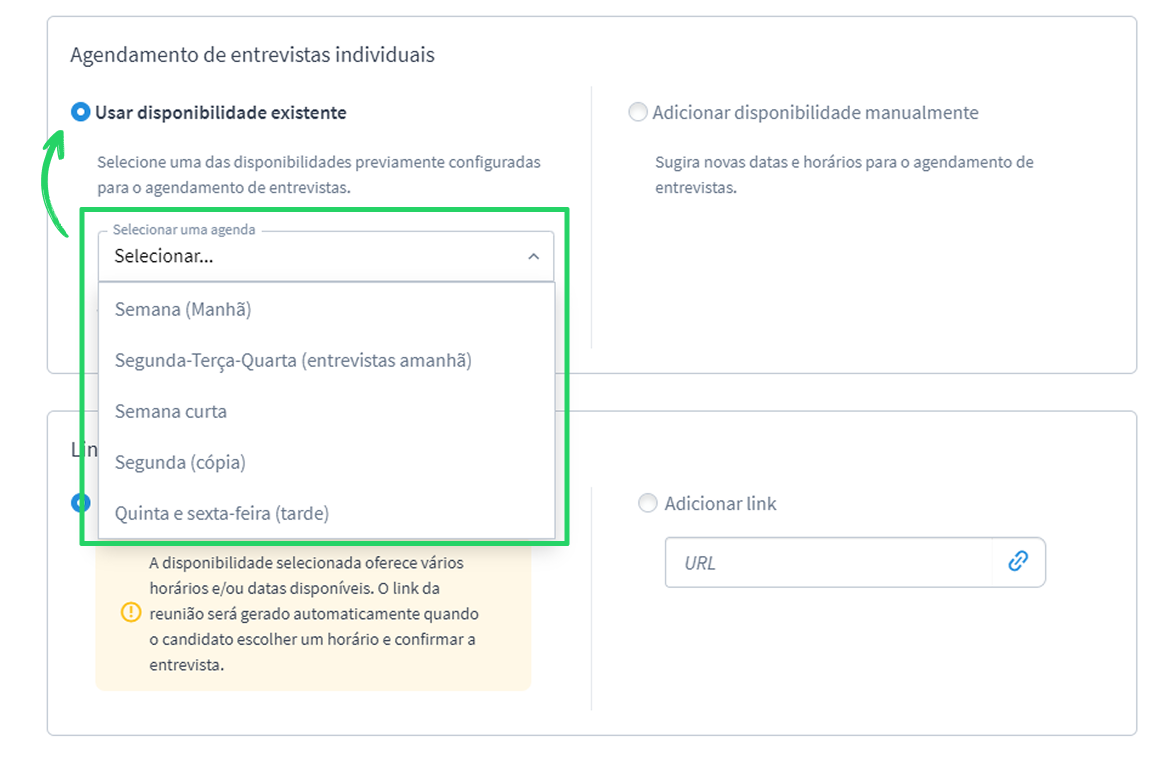Click the 'Selecionar uma agenda' field label

coord(184,230)
